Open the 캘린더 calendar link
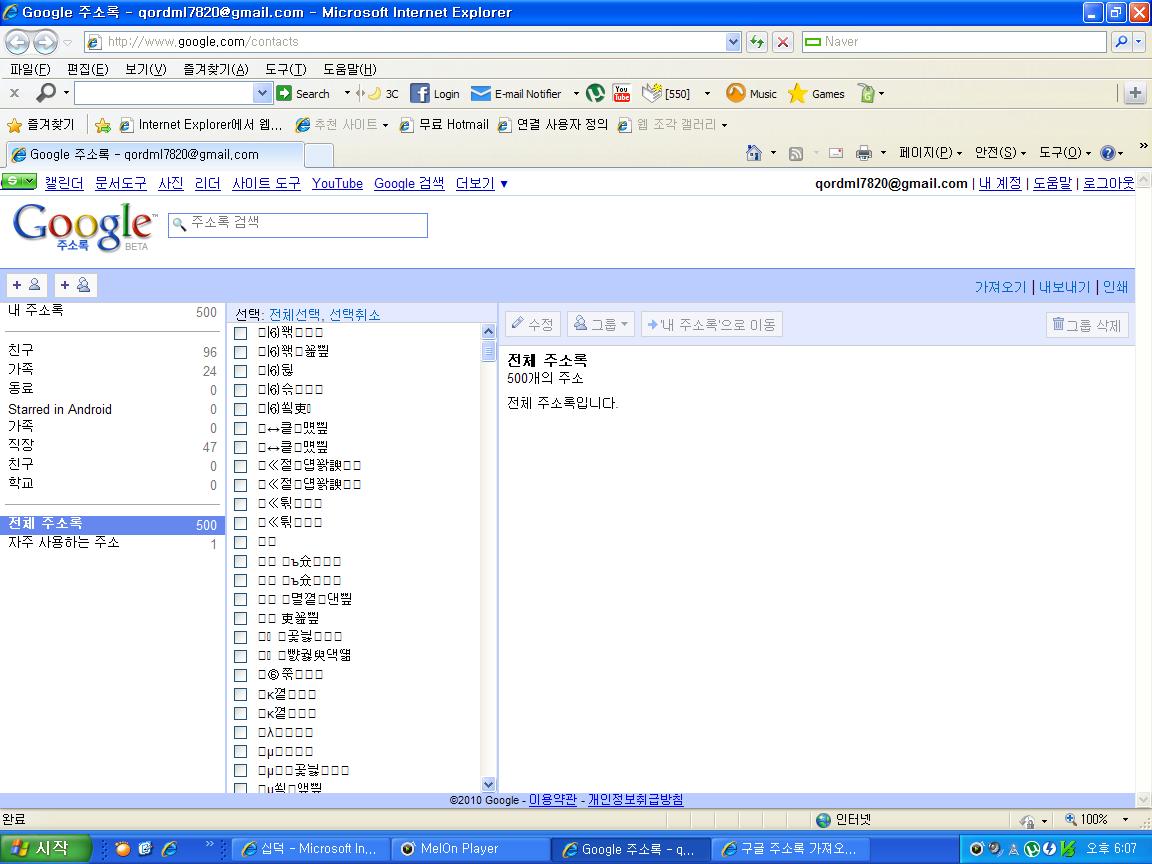Screen dimensions: 1152x864 point(64,184)
